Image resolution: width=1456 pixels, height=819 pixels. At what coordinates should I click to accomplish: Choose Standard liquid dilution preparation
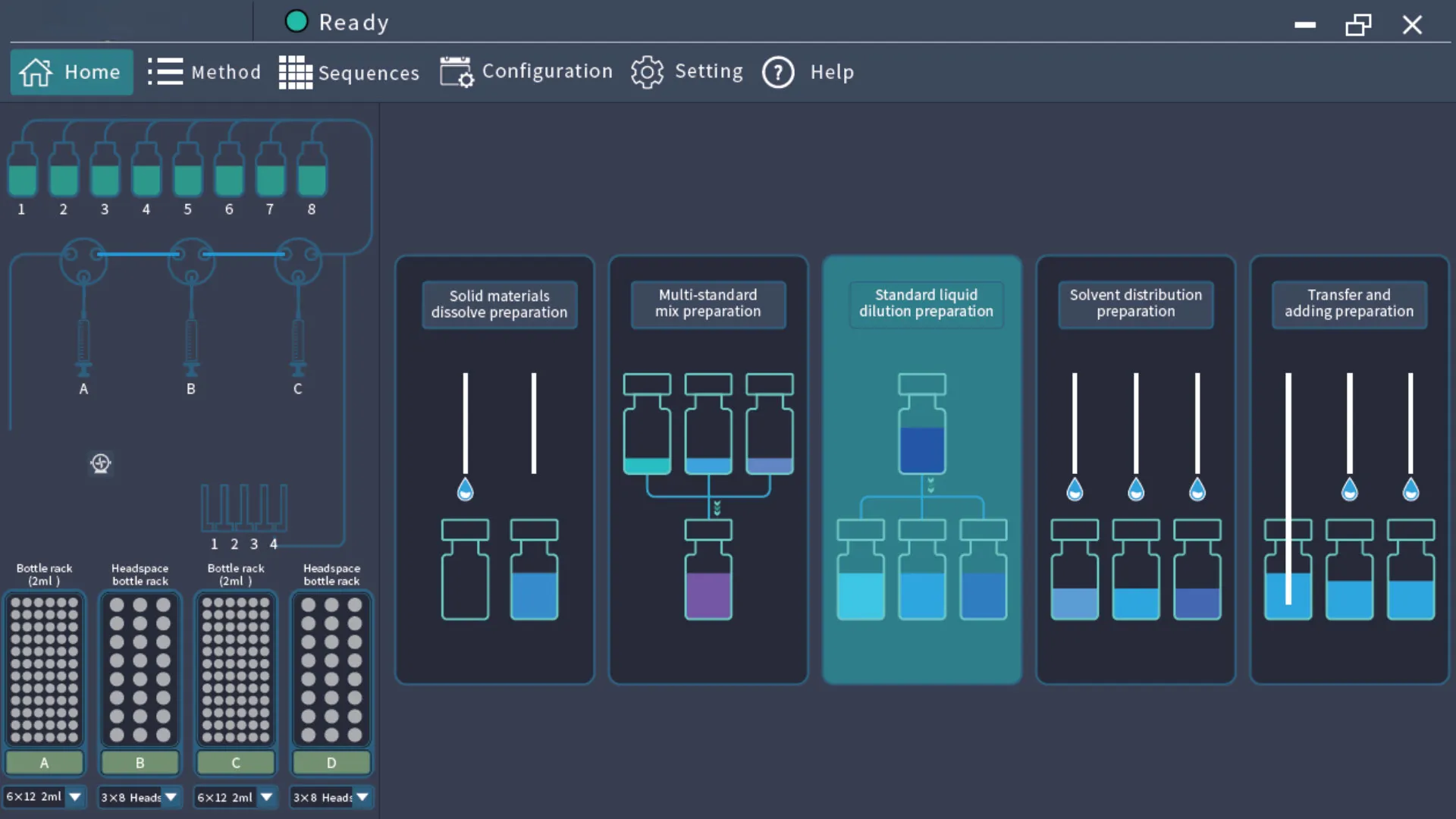(922, 470)
